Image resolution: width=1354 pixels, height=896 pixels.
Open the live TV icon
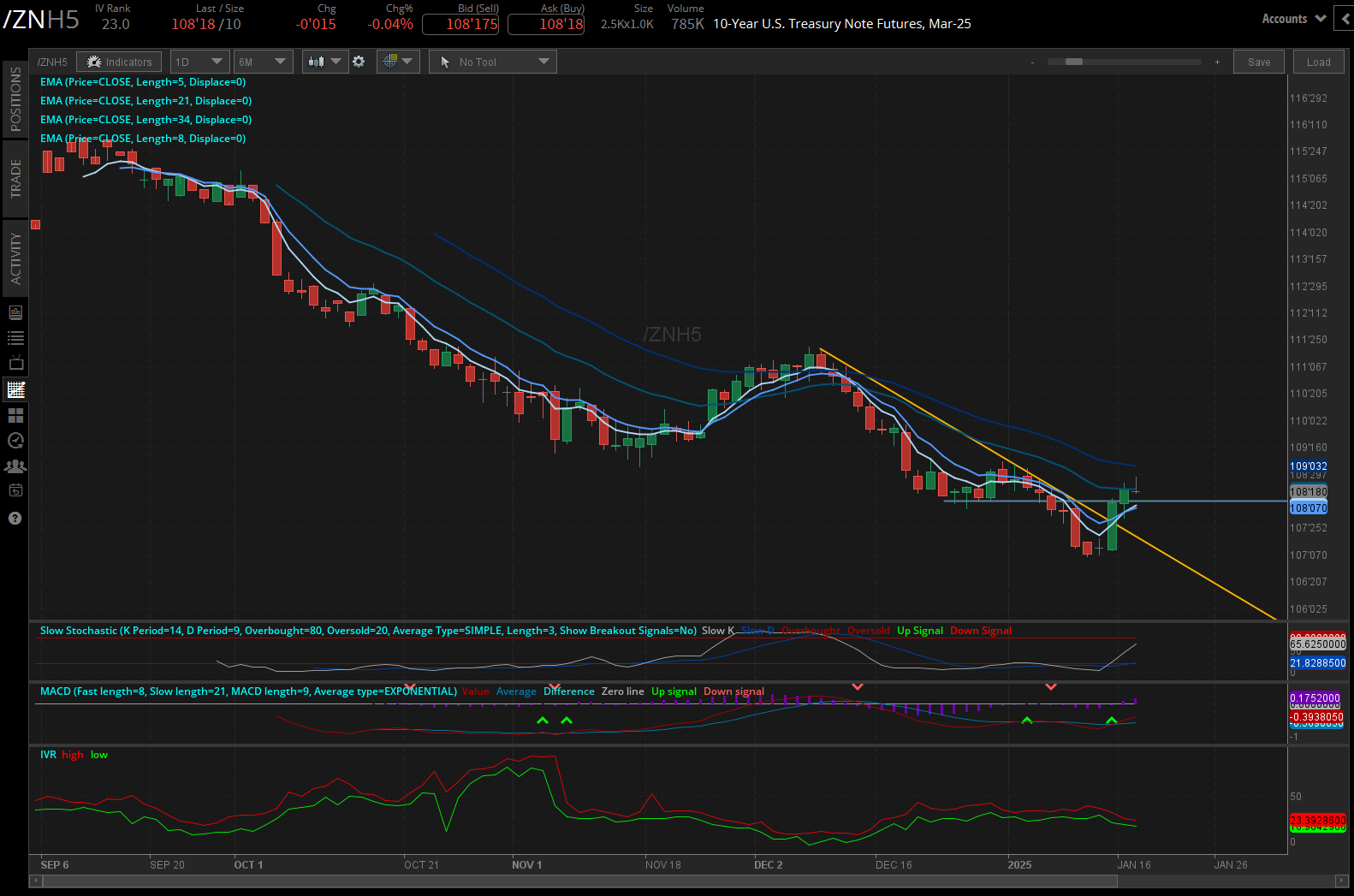pos(15,364)
